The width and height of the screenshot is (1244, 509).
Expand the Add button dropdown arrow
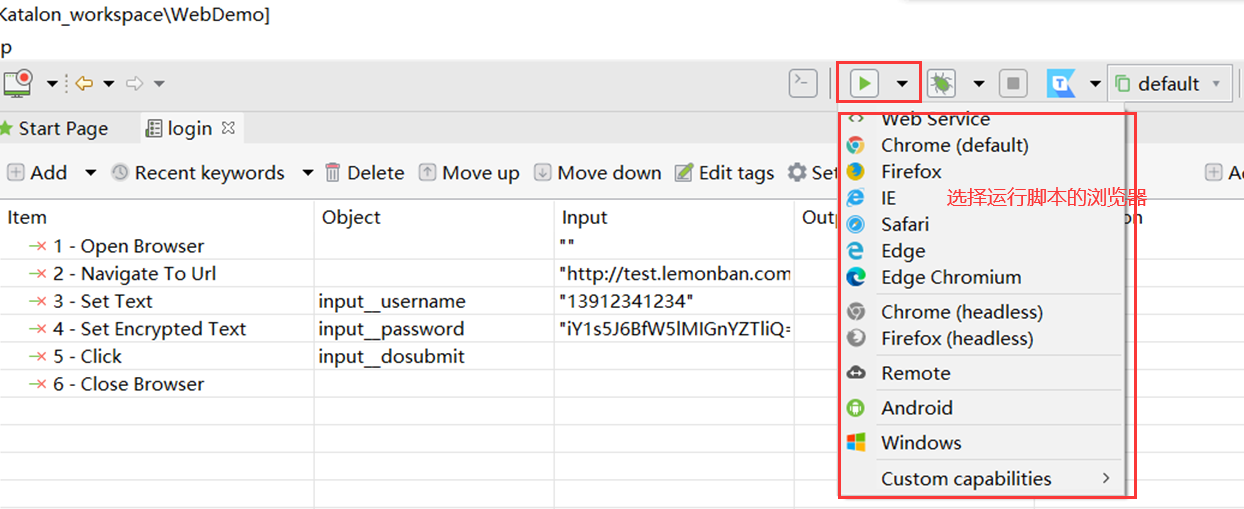click(90, 173)
